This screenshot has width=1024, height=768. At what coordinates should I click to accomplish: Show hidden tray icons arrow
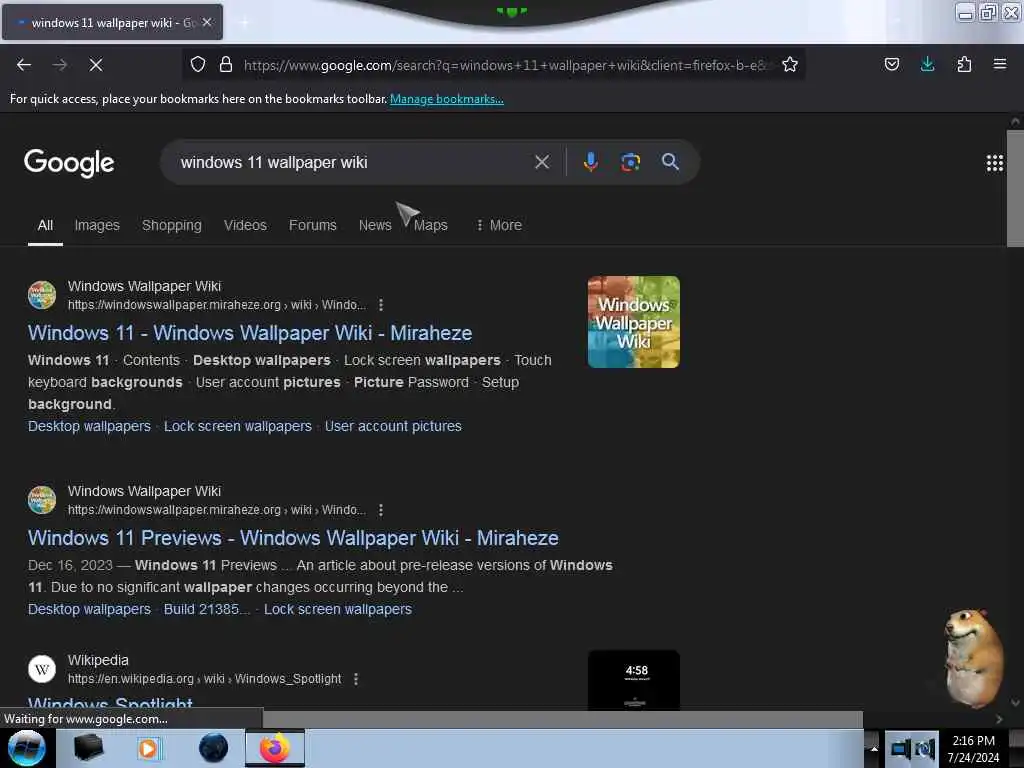[x=873, y=749]
